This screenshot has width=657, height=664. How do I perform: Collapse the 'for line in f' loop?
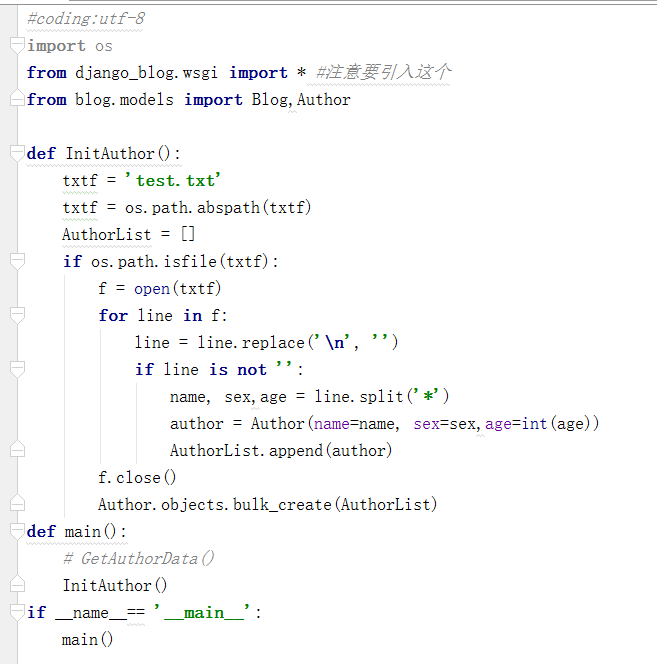(x=17, y=315)
